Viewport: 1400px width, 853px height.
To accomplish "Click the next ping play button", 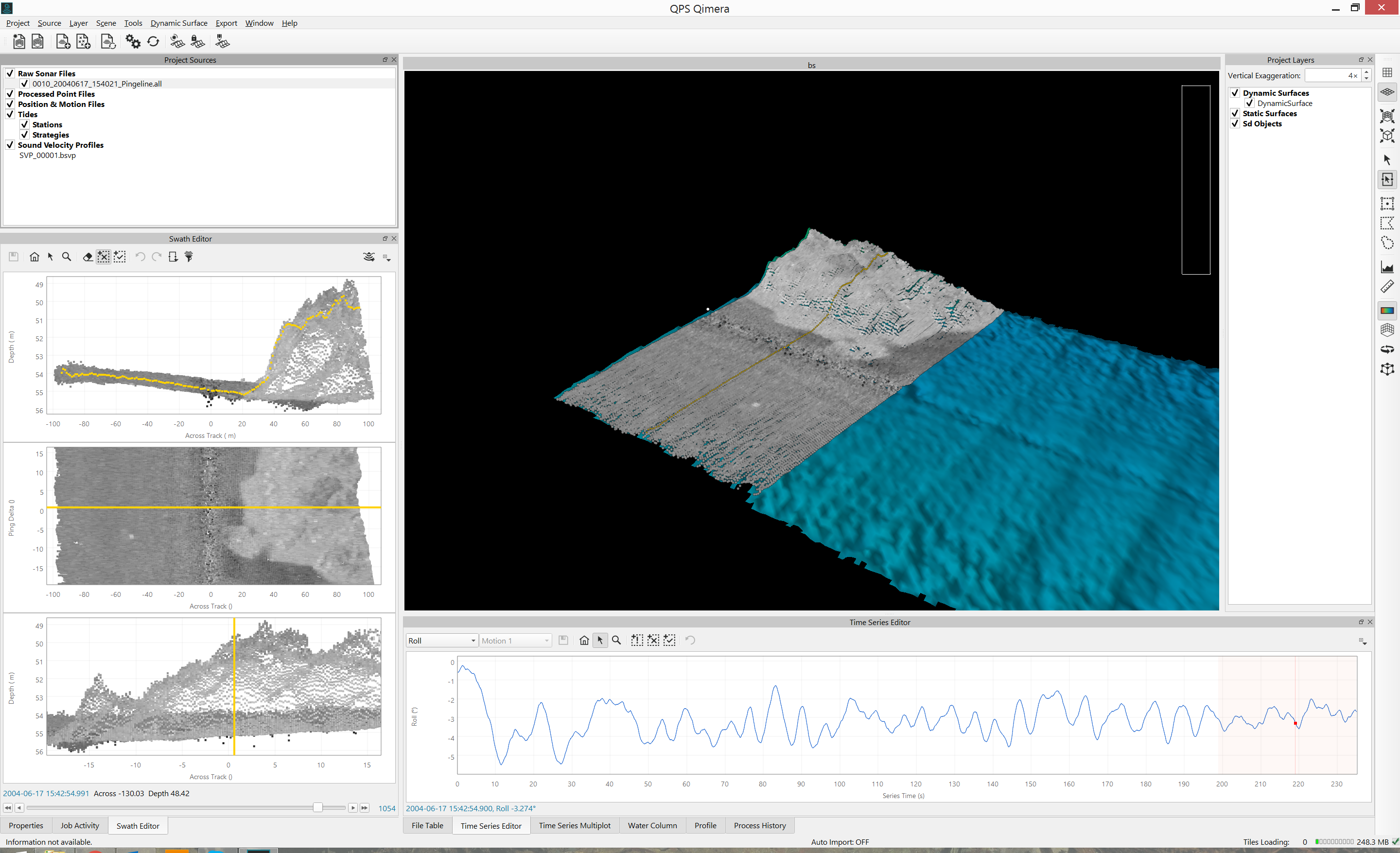I will coord(353,808).
